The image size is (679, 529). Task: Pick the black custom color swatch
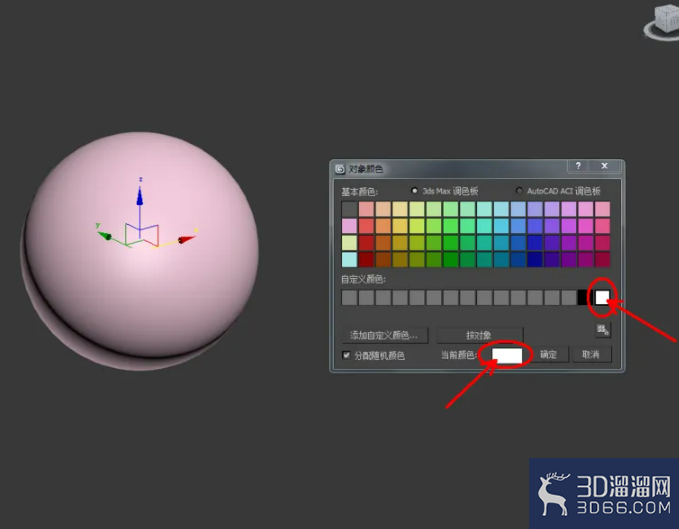pos(582,297)
